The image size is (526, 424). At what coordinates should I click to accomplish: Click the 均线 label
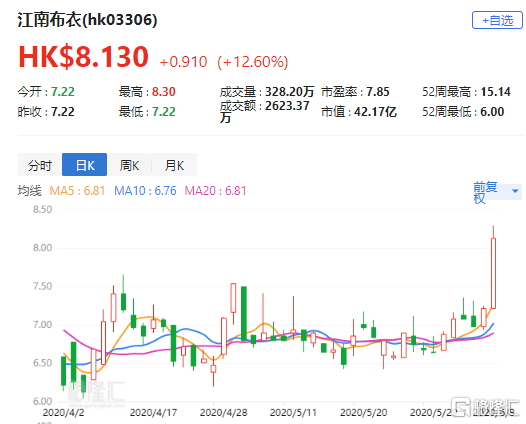30,191
